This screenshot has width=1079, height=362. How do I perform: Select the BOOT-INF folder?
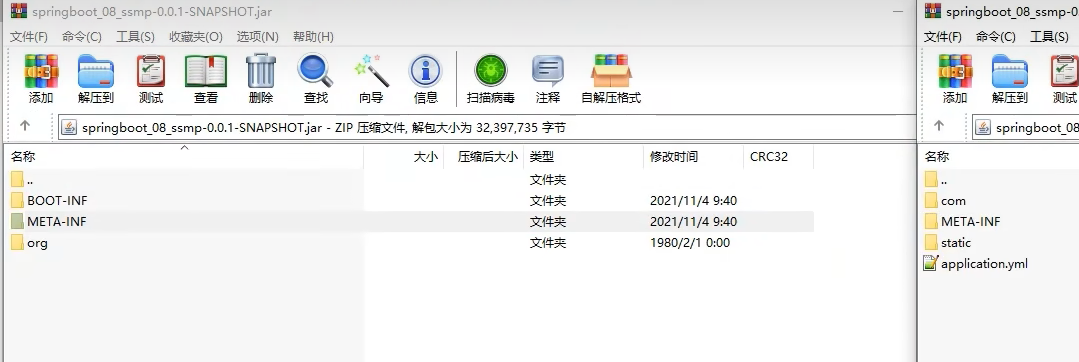click(x=50, y=201)
